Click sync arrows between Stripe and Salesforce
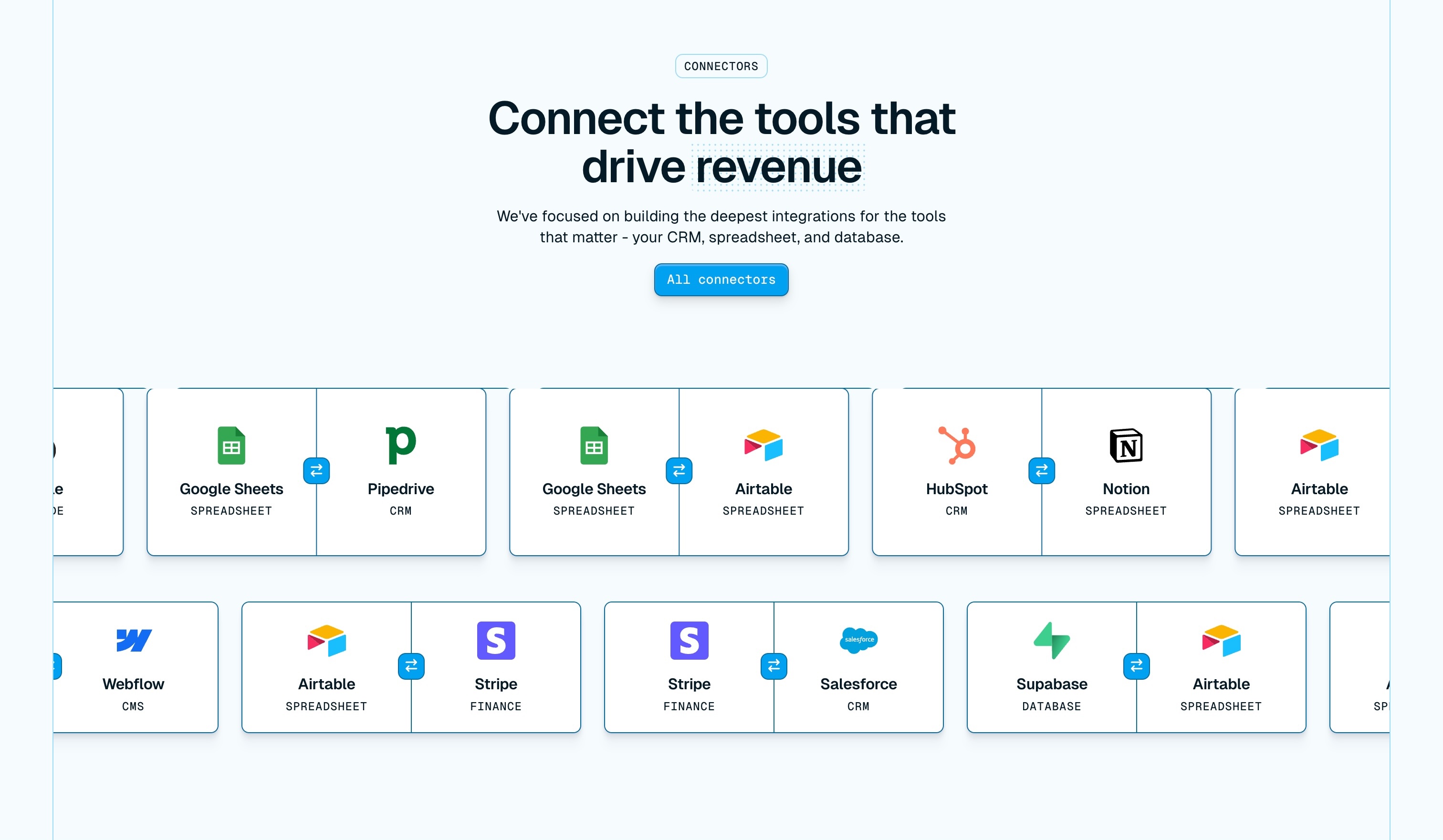The image size is (1443, 840). [774, 666]
